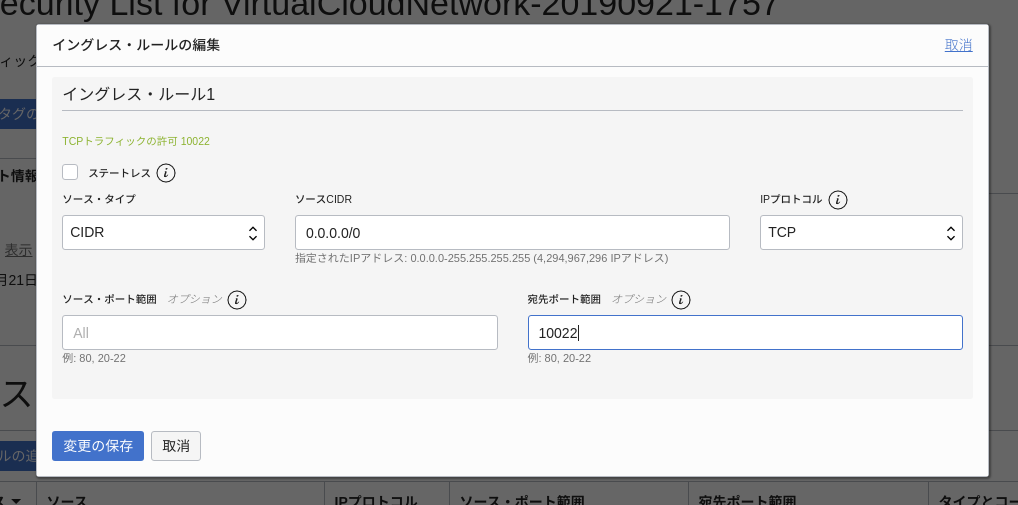Click the sort arrow in leftmost table header
The width and height of the screenshot is (1018, 505).
[15, 499]
